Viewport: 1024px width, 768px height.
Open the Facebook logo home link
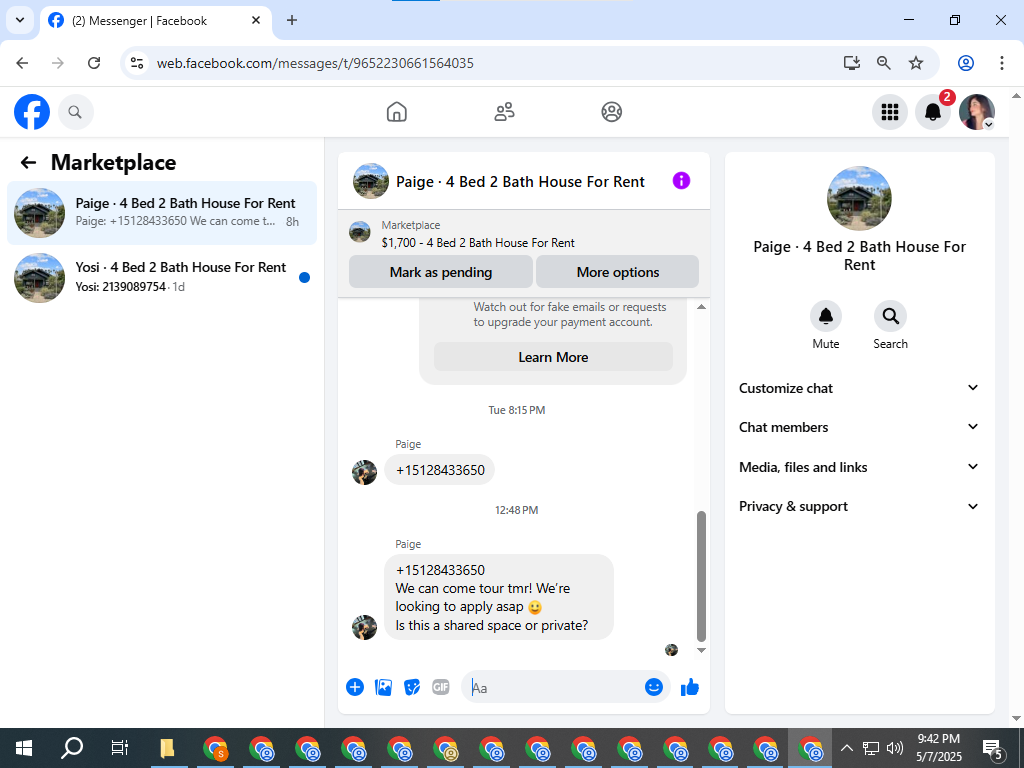(x=32, y=112)
